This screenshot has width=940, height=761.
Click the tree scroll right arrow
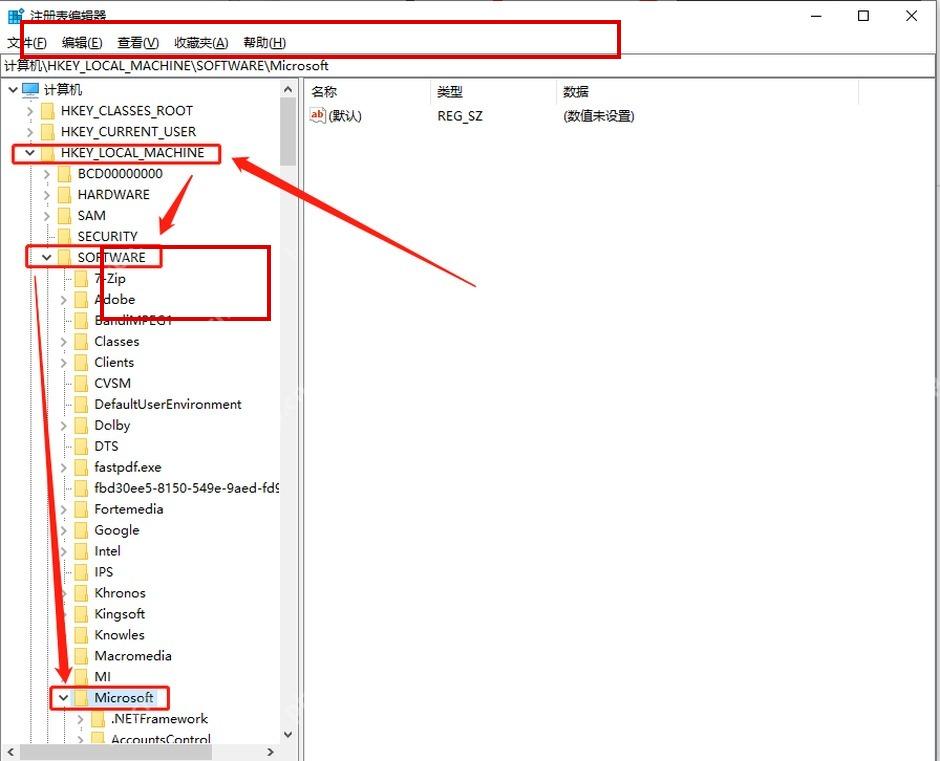[x=270, y=752]
